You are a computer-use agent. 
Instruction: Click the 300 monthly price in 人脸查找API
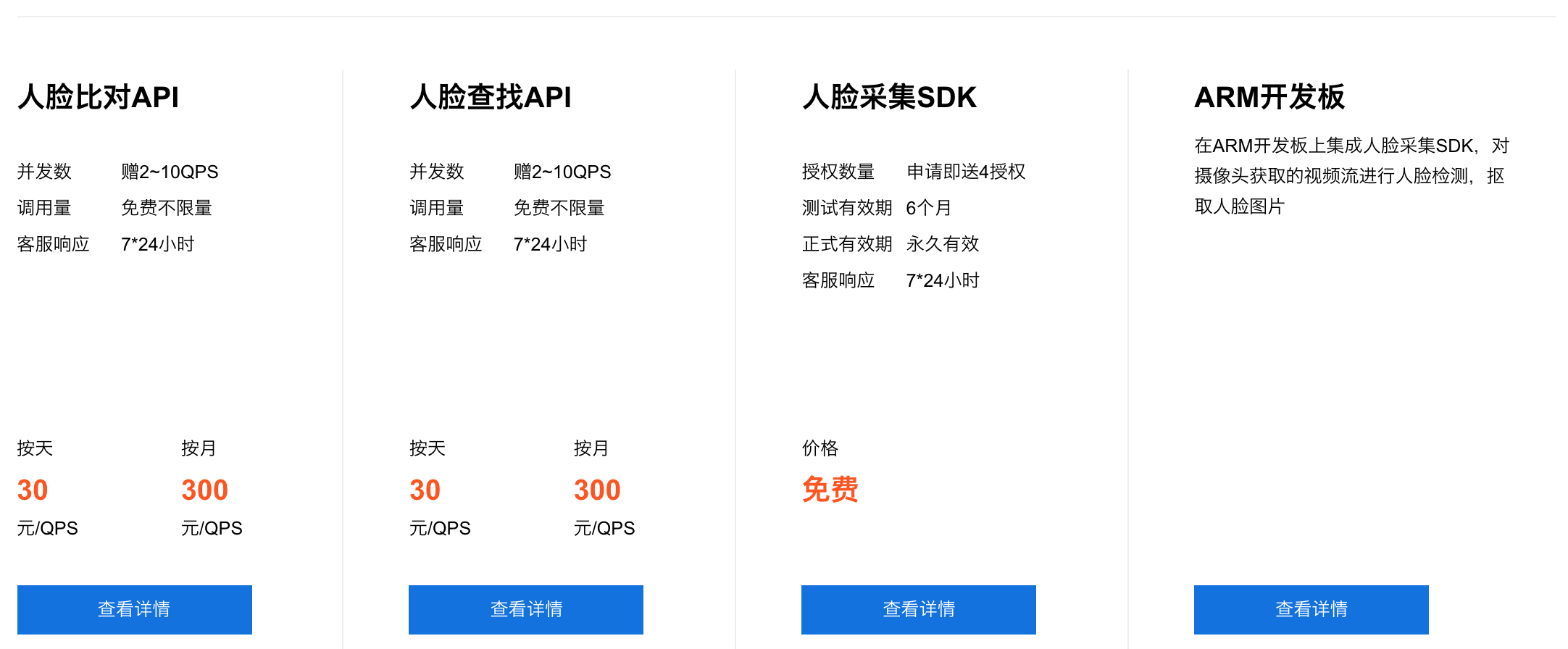click(597, 490)
